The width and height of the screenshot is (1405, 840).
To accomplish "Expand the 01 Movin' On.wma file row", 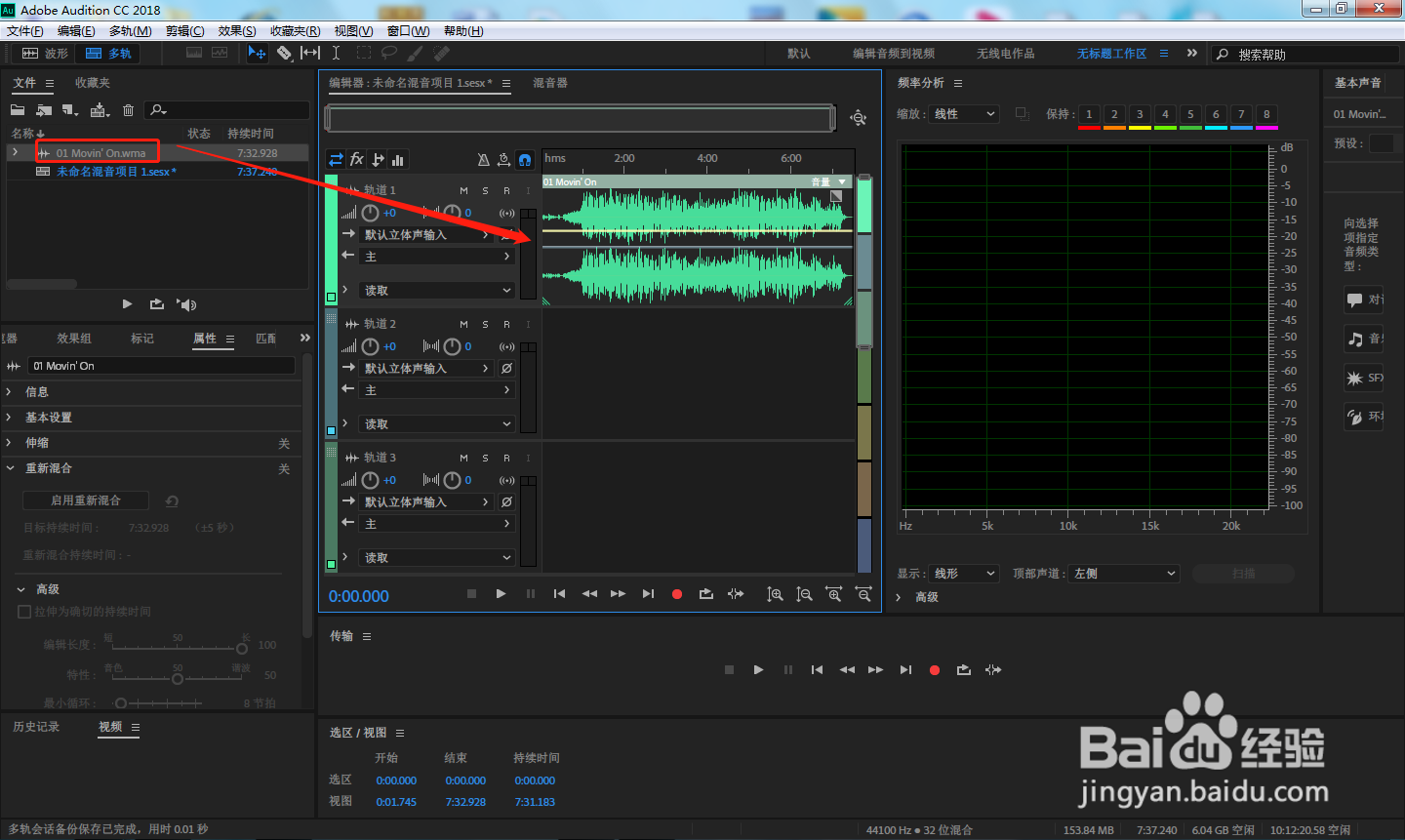I will tap(15, 152).
